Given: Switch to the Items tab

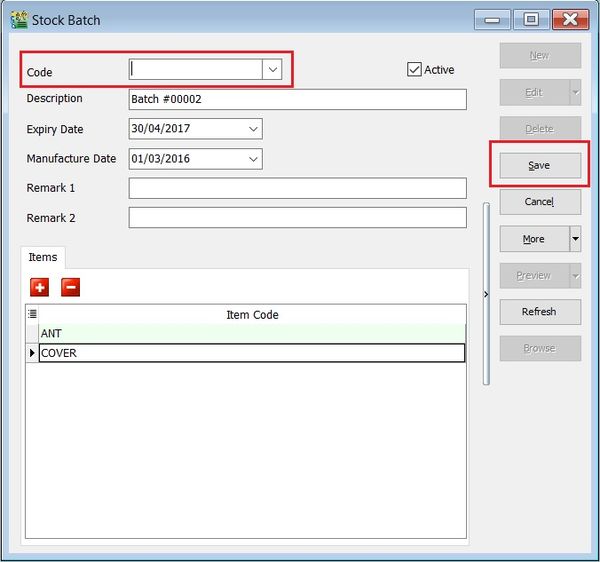Looking at the screenshot, I should [43, 257].
